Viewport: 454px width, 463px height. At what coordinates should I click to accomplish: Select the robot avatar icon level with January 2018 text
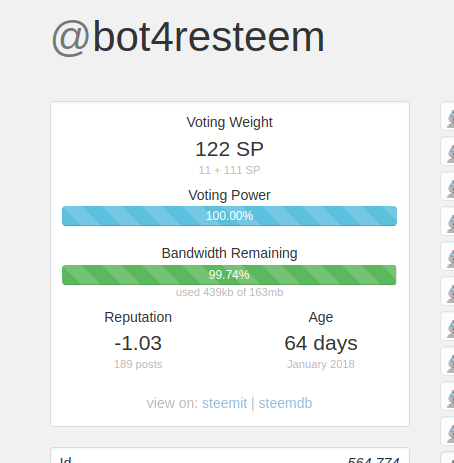(450, 364)
